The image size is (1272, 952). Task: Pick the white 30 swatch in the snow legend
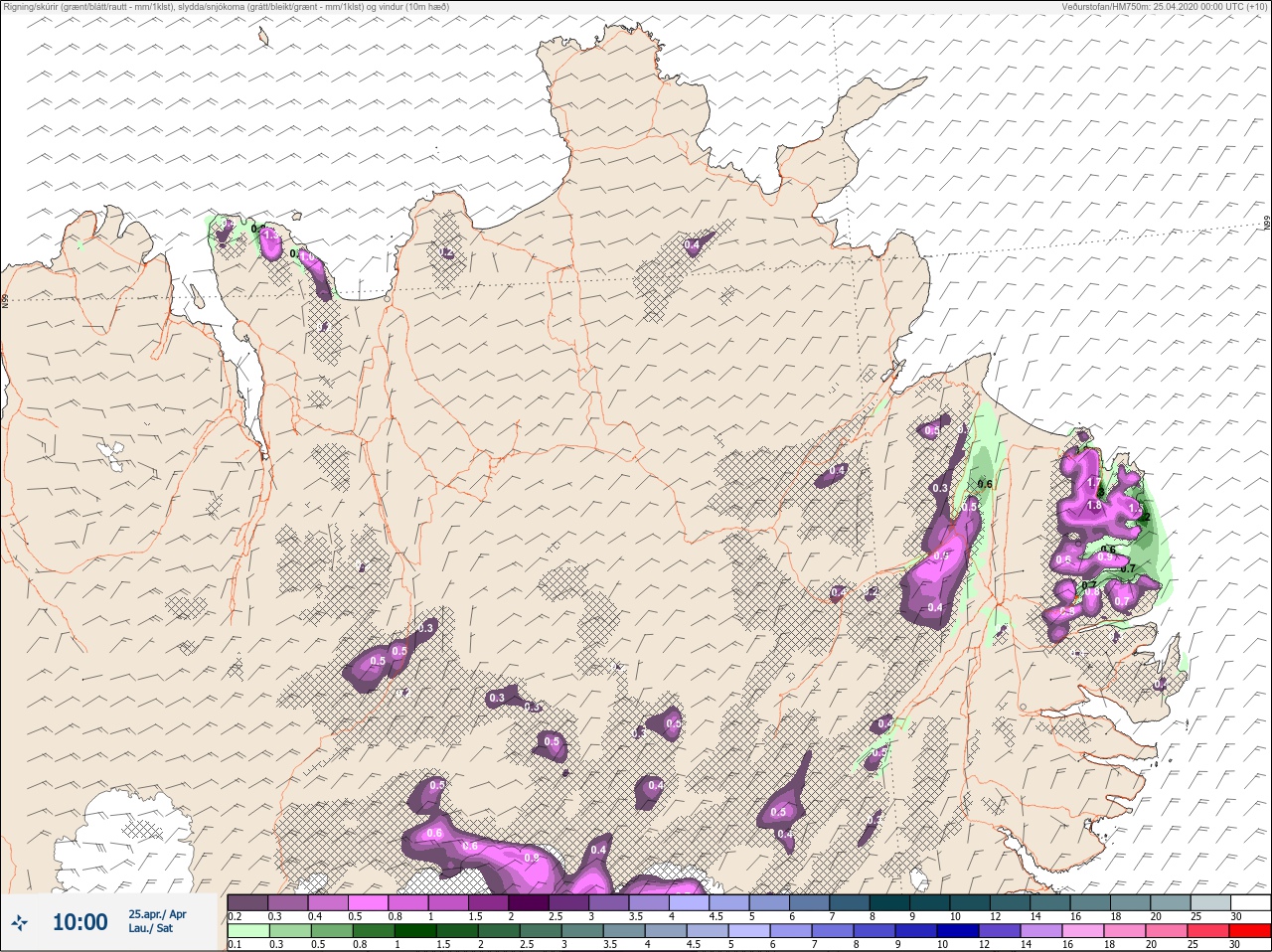(x=1251, y=902)
